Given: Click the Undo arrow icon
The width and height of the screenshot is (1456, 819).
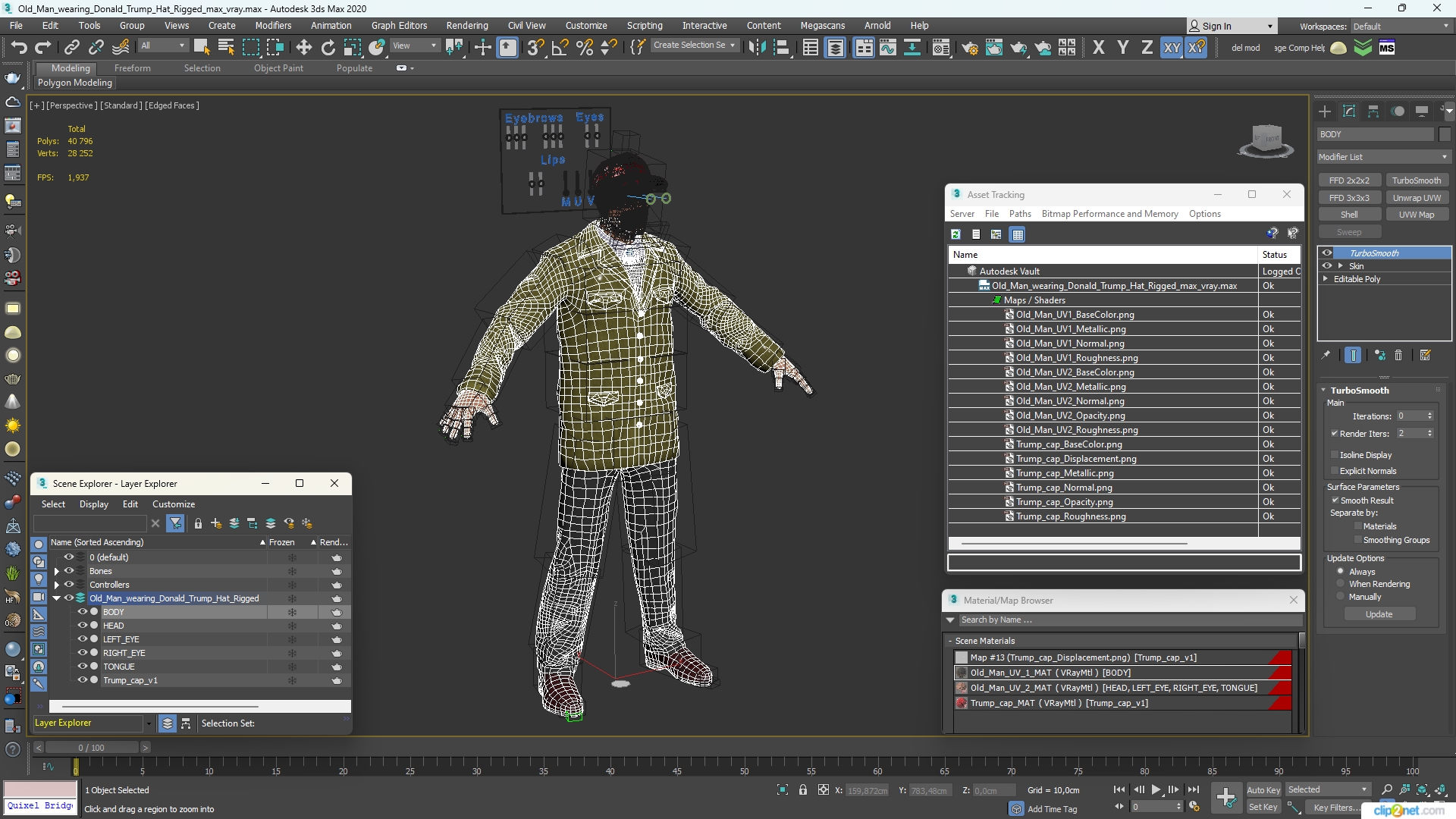Looking at the screenshot, I should (x=18, y=47).
